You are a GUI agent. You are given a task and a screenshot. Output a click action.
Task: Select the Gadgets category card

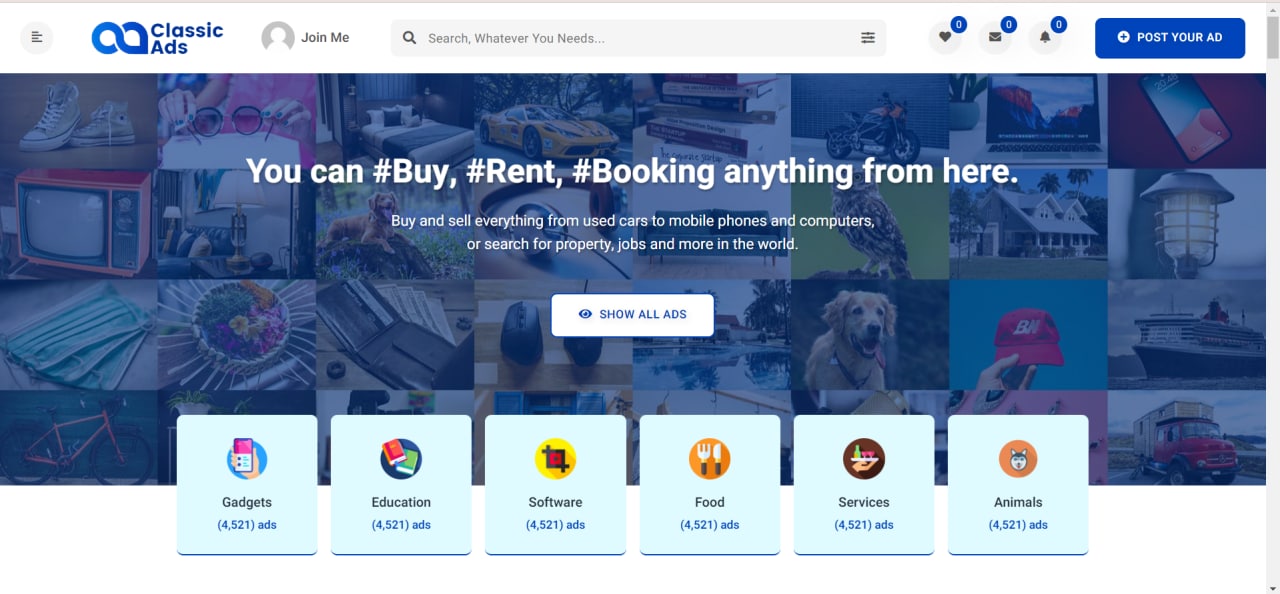coord(247,485)
